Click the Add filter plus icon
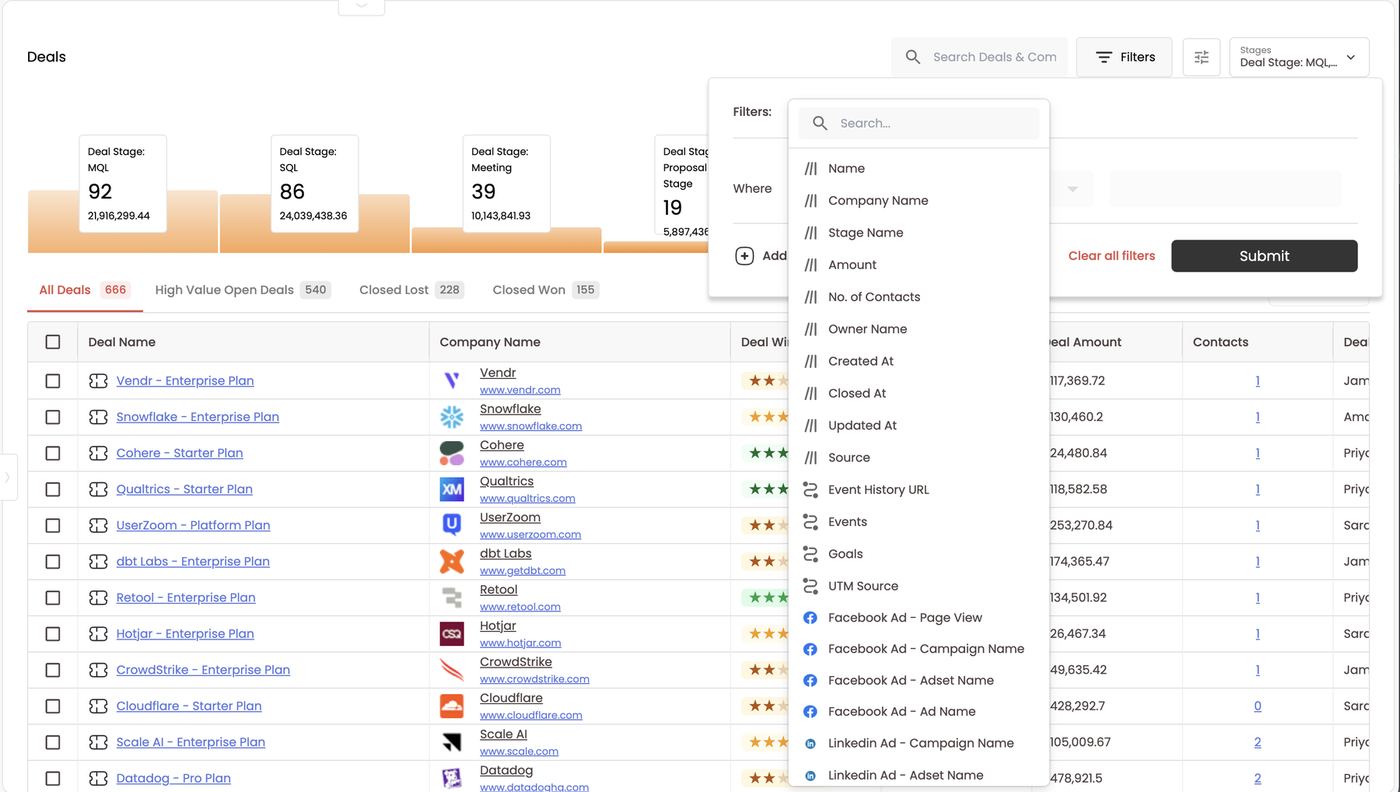 tap(744, 256)
